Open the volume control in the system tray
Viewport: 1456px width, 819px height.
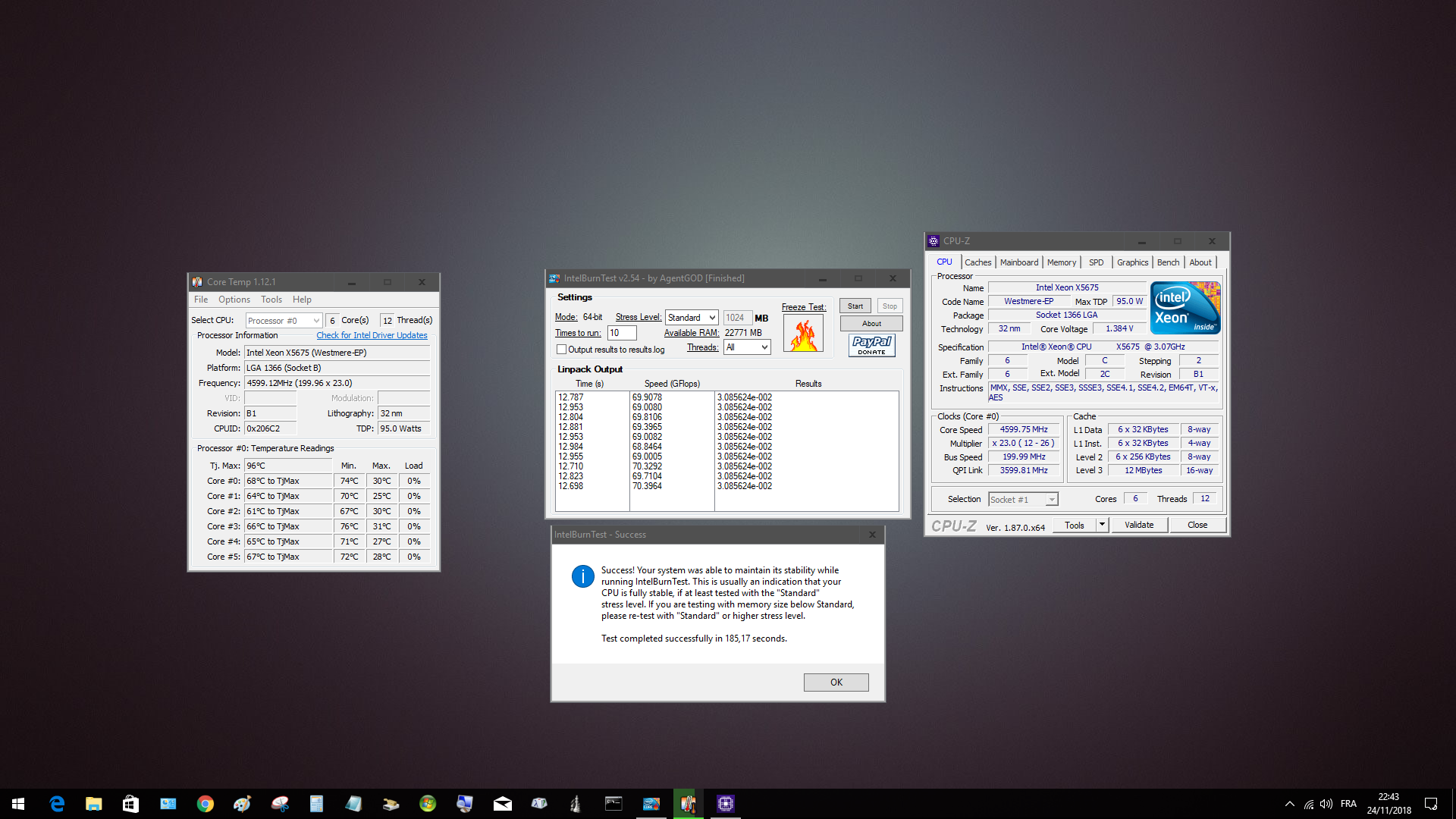coord(1326,804)
